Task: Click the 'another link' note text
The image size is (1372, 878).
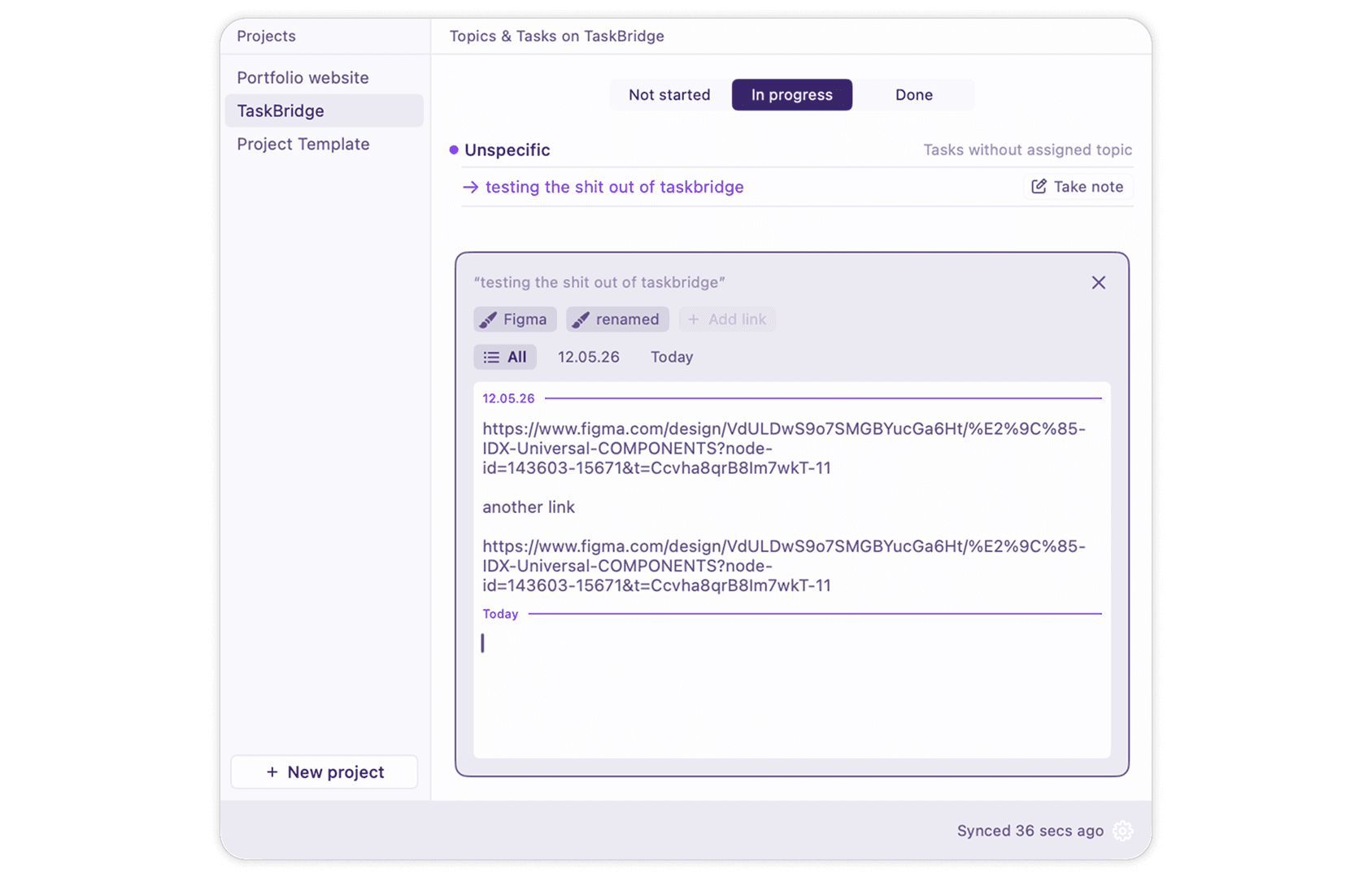Action: [529, 507]
